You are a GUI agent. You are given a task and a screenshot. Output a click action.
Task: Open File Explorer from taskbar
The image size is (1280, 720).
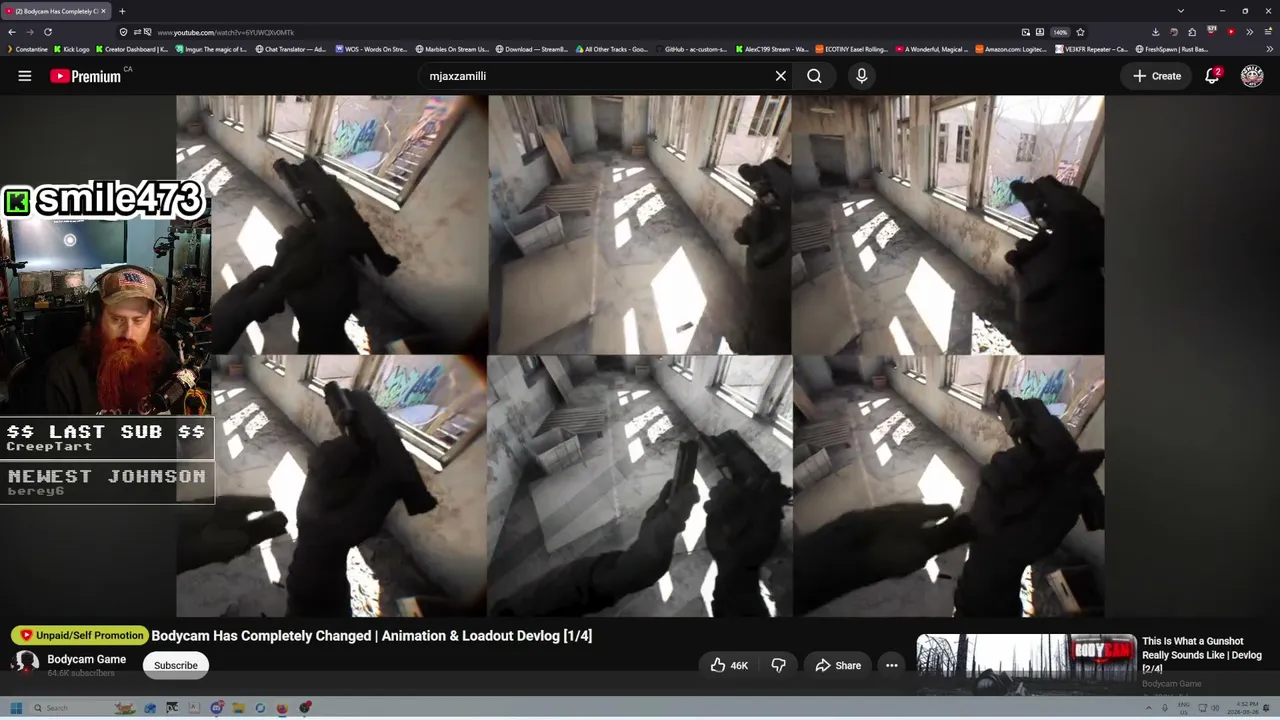click(x=238, y=708)
